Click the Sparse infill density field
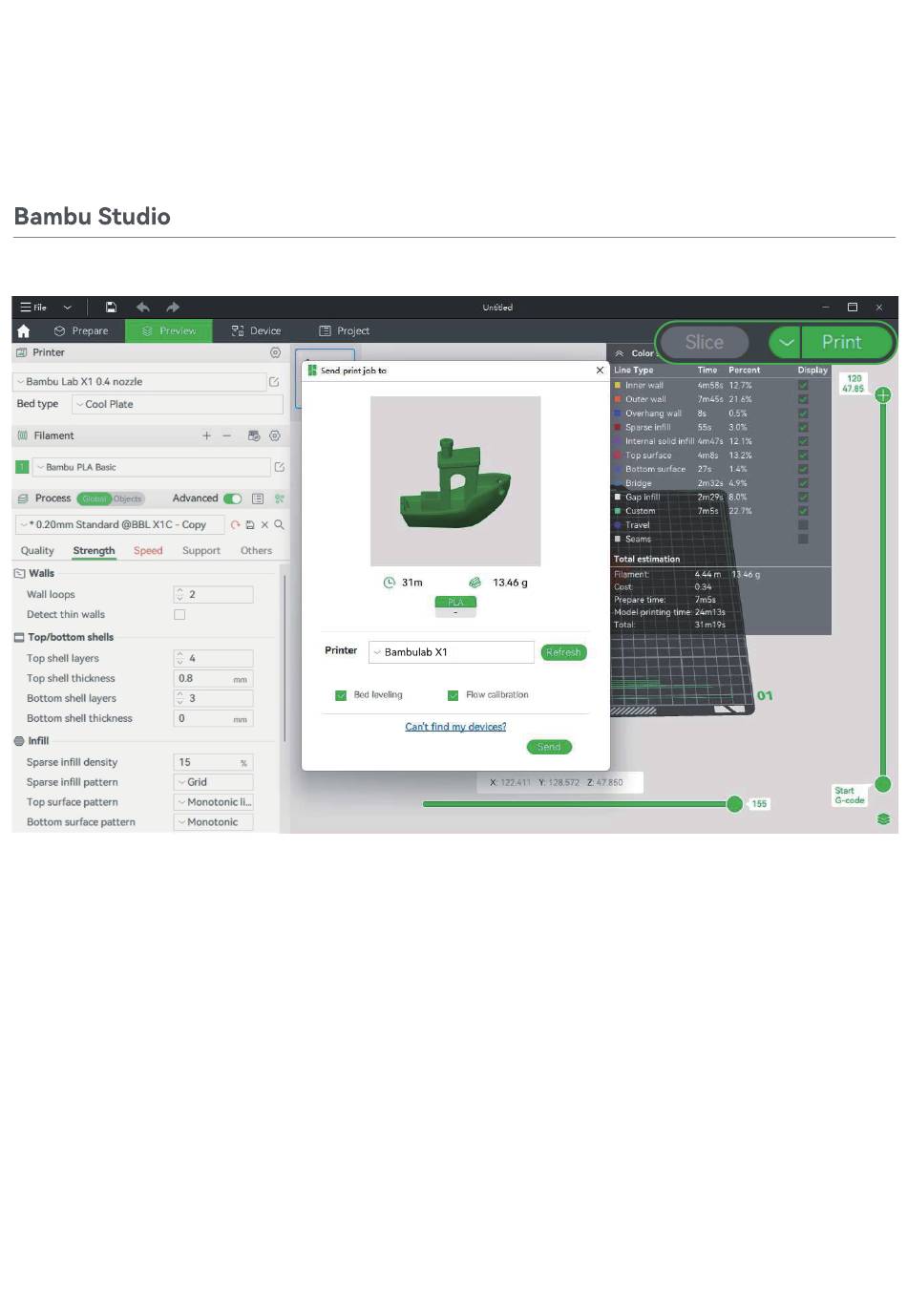The height and width of the screenshot is (1316, 907). pyautogui.click(x=213, y=762)
